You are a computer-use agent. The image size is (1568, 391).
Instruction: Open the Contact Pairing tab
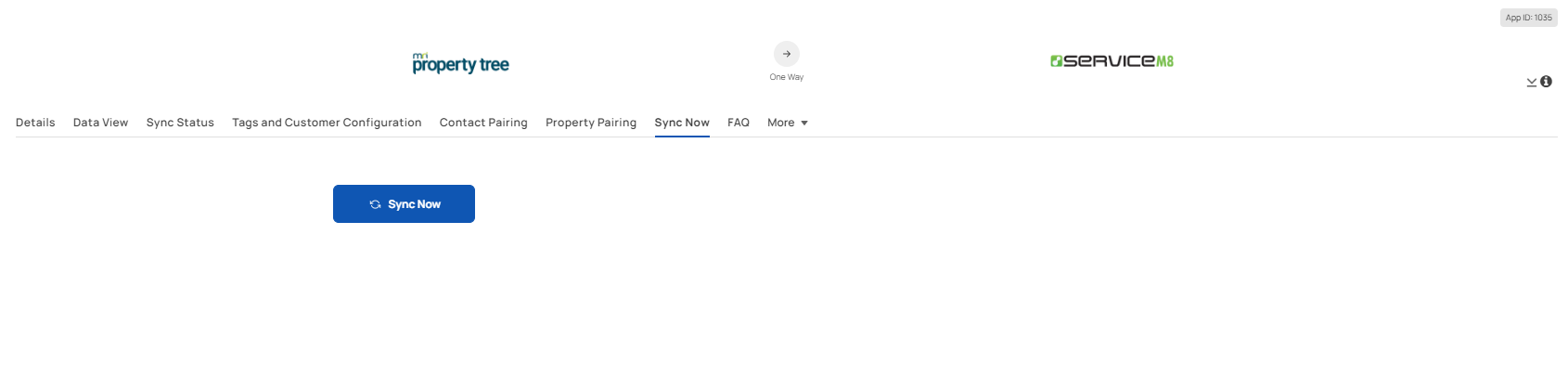(x=483, y=123)
